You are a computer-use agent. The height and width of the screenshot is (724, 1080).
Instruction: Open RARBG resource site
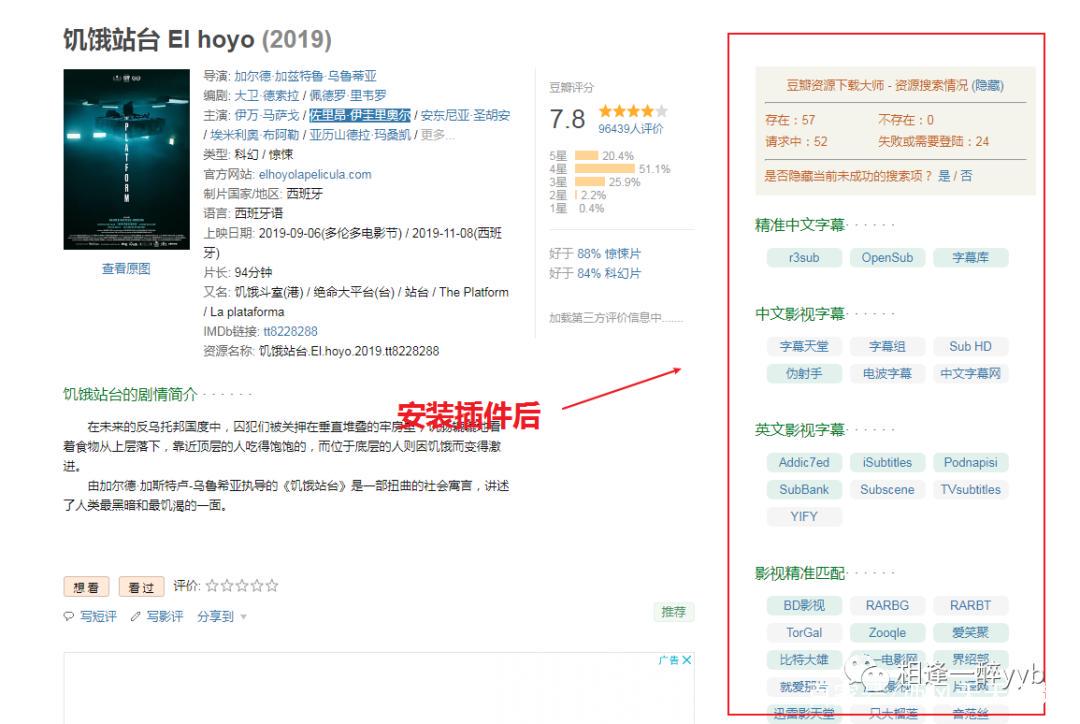coord(887,606)
